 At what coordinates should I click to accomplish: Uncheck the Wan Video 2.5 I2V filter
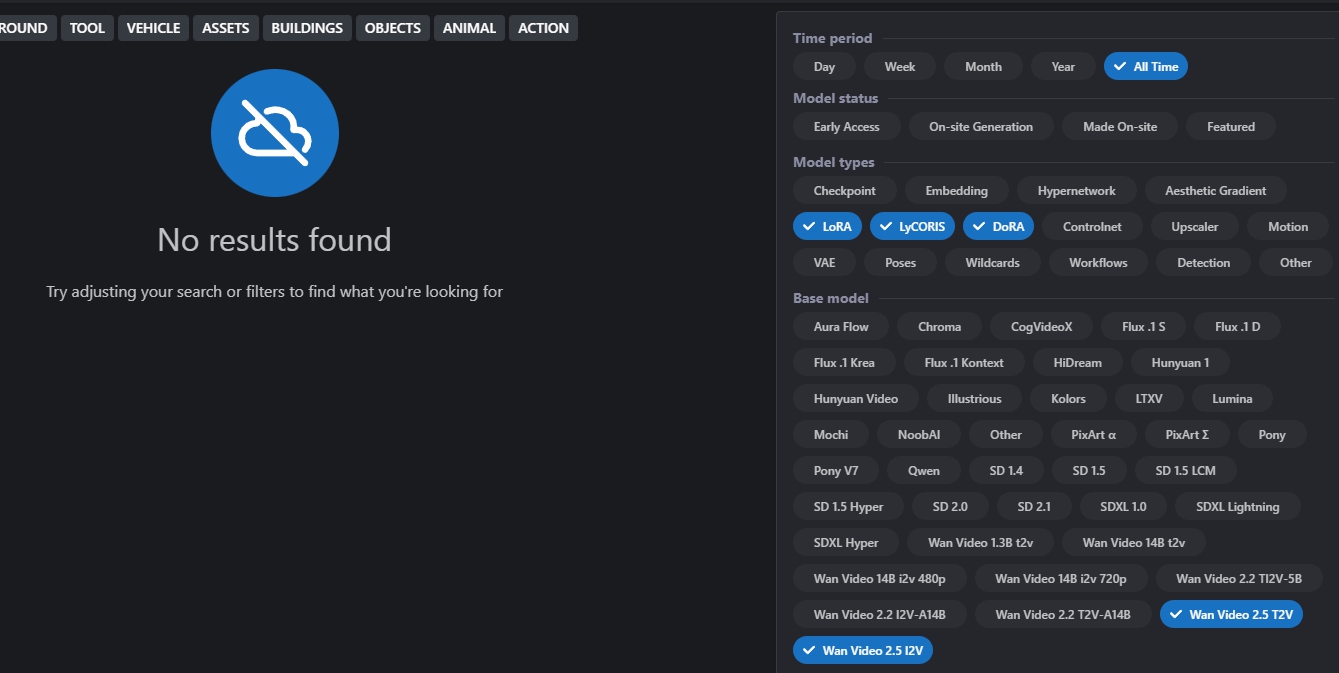coord(863,651)
